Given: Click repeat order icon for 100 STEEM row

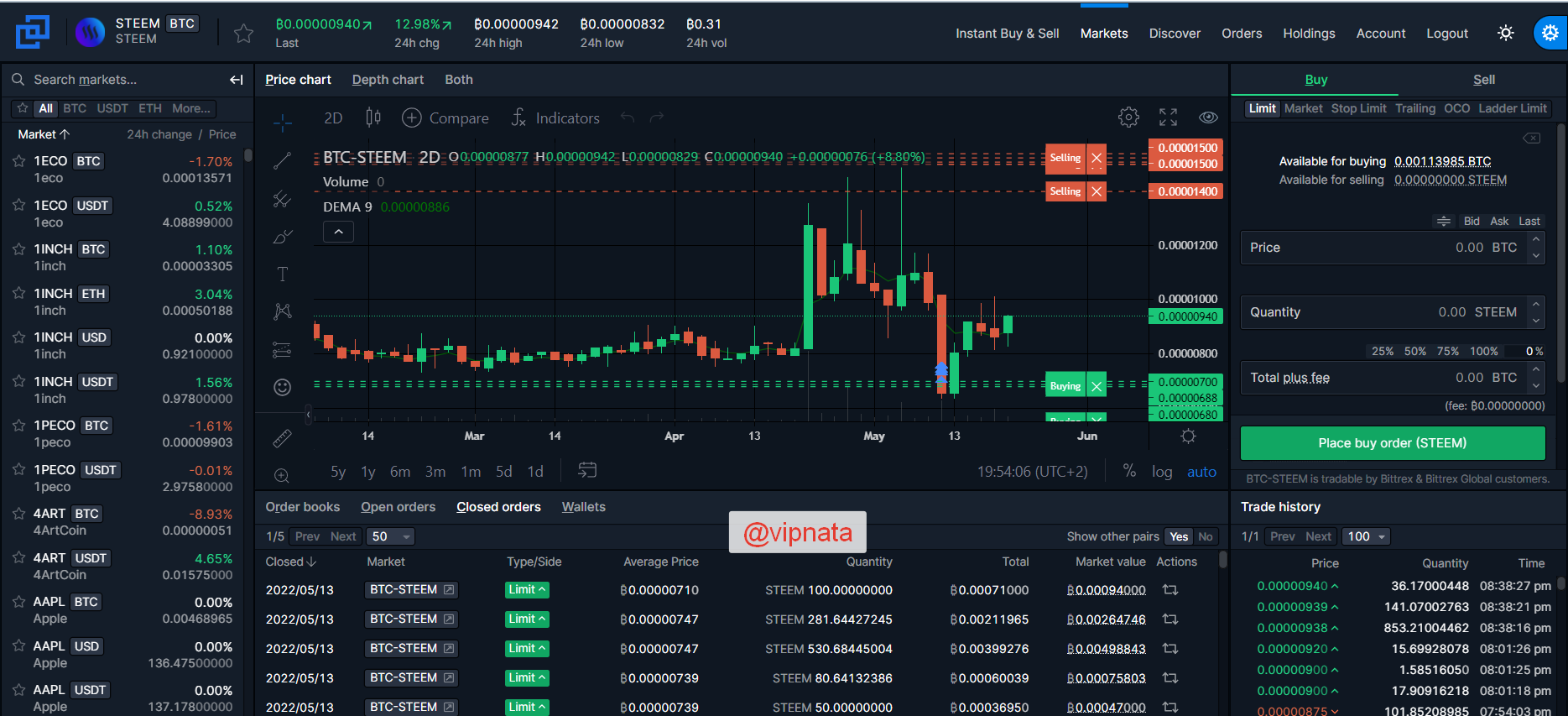Looking at the screenshot, I should (1170, 590).
